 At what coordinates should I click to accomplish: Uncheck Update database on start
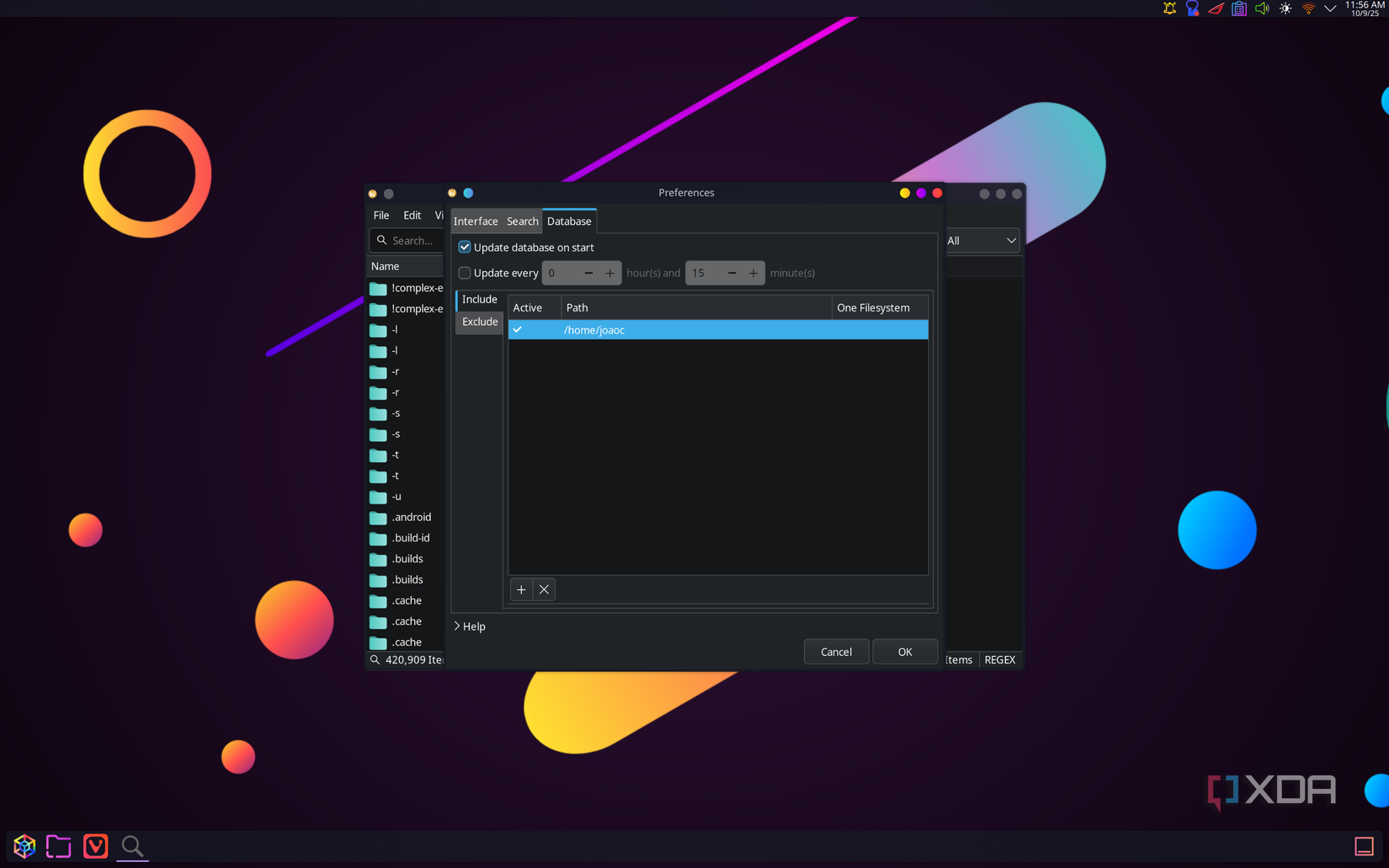click(465, 247)
